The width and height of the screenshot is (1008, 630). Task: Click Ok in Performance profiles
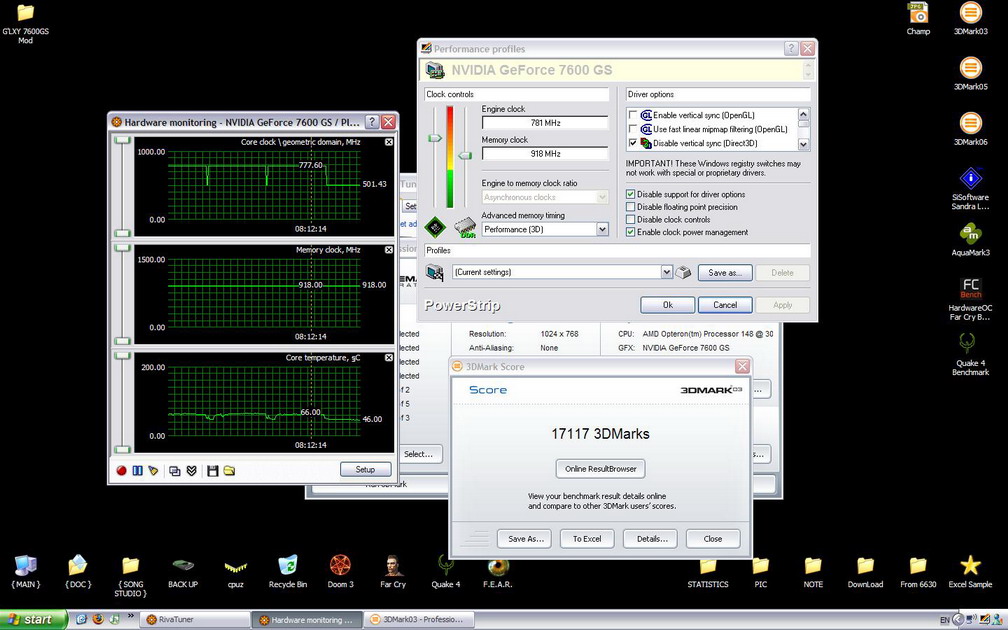click(x=667, y=305)
